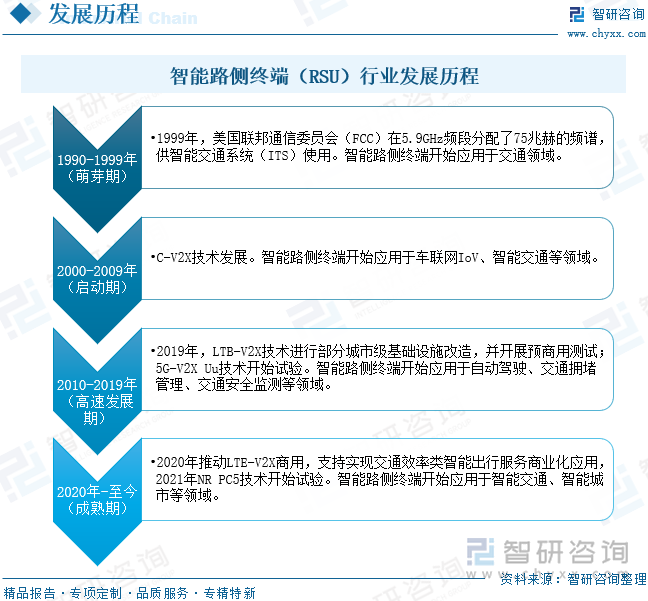Viewport: 648px width, 601px height.
Task: Click the 智研咨询 logo icon at top right
Action: point(577,14)
